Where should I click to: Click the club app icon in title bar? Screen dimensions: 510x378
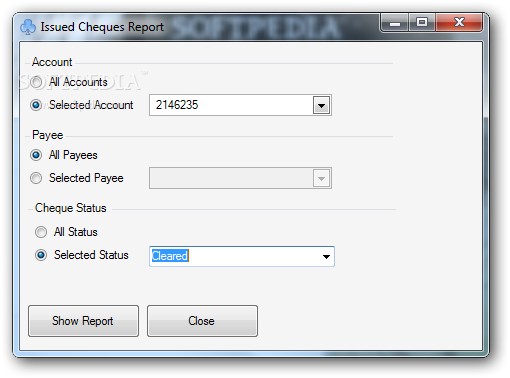coord(28,27)
